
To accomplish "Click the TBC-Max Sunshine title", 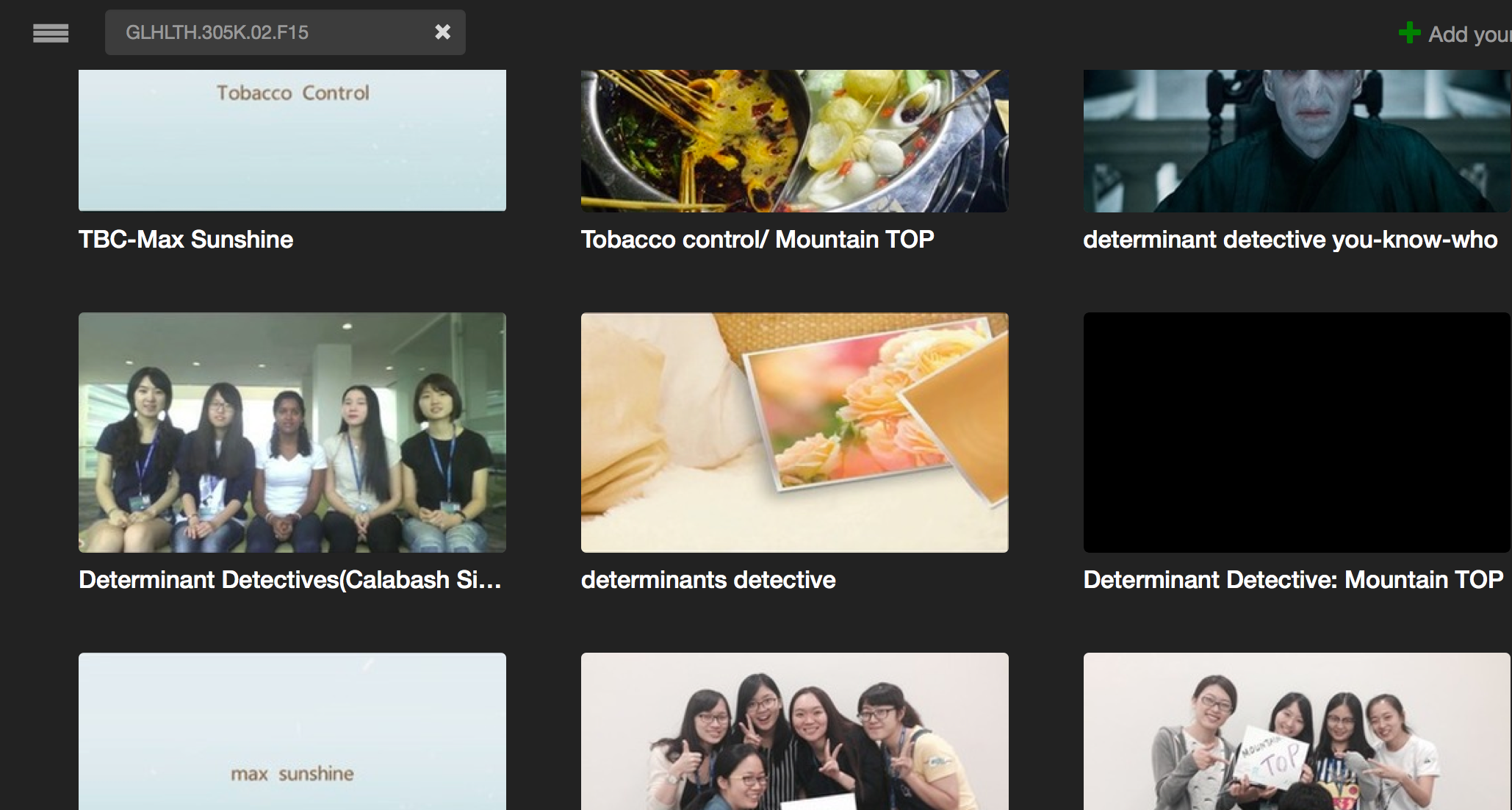I will click(x=186, y=240).
